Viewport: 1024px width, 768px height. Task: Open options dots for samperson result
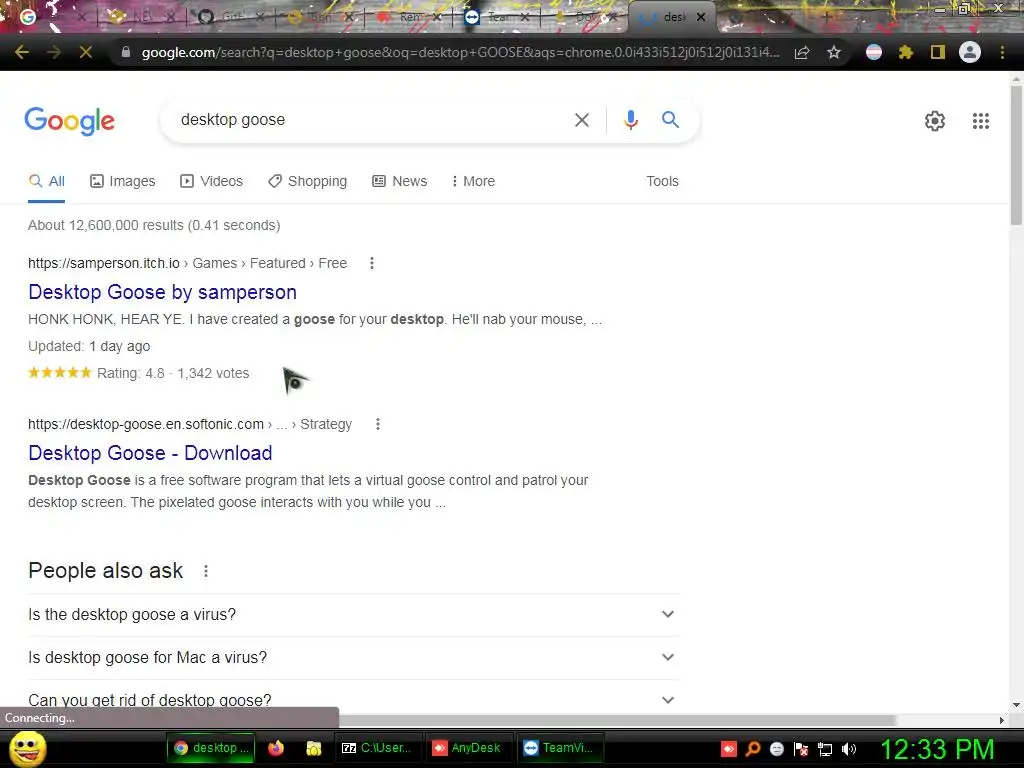pyautogui.click(x=372, y=263)
